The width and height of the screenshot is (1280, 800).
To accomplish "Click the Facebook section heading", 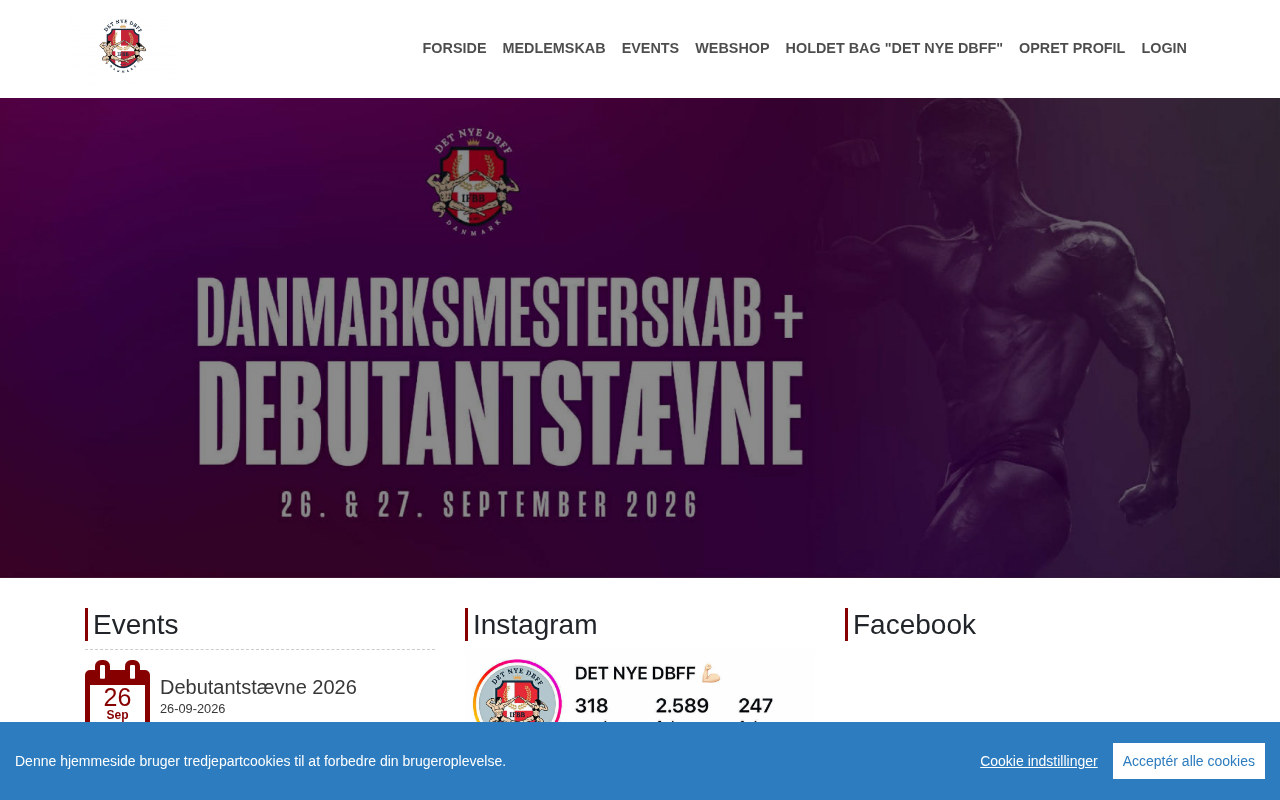I will point(914,624).
